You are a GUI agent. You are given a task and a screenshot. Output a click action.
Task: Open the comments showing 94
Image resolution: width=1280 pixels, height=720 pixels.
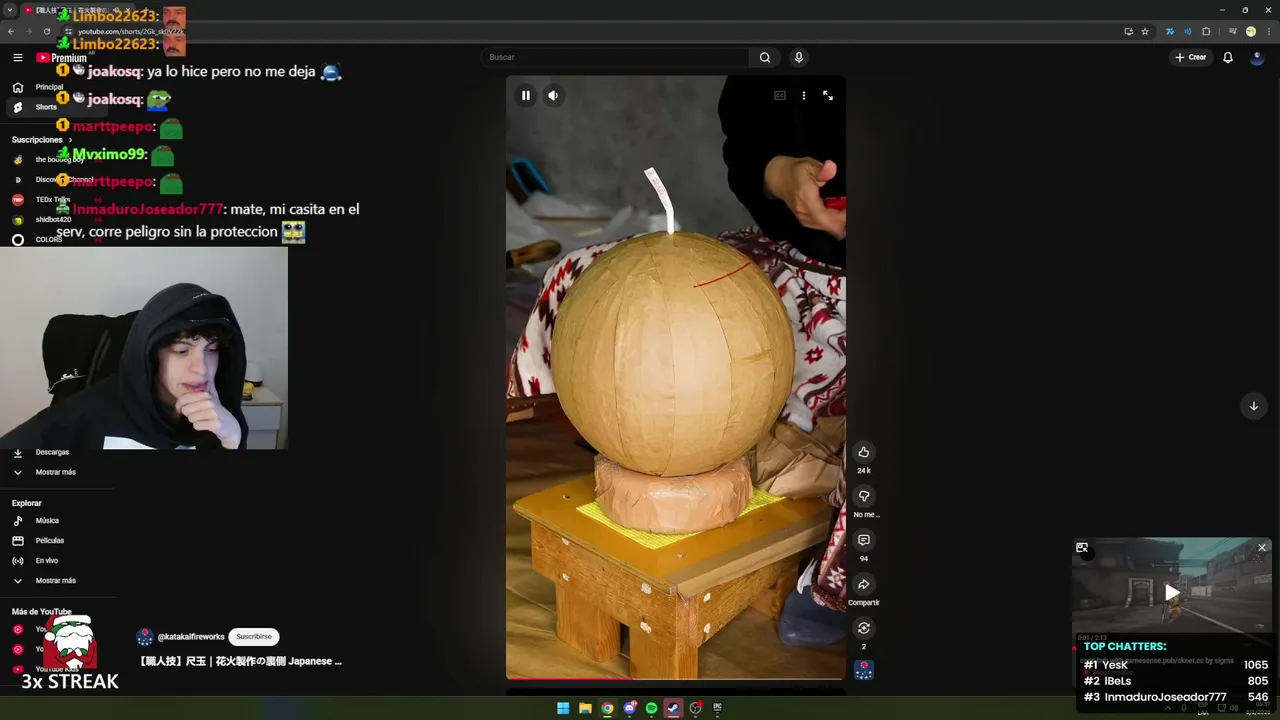[x=864, y=540]
